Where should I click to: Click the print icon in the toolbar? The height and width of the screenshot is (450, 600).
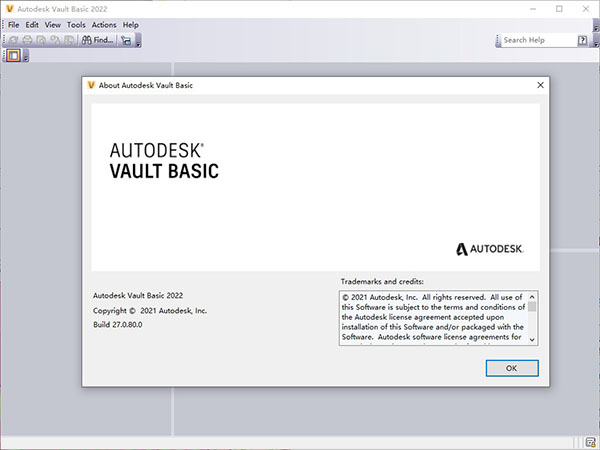[27, 40]
